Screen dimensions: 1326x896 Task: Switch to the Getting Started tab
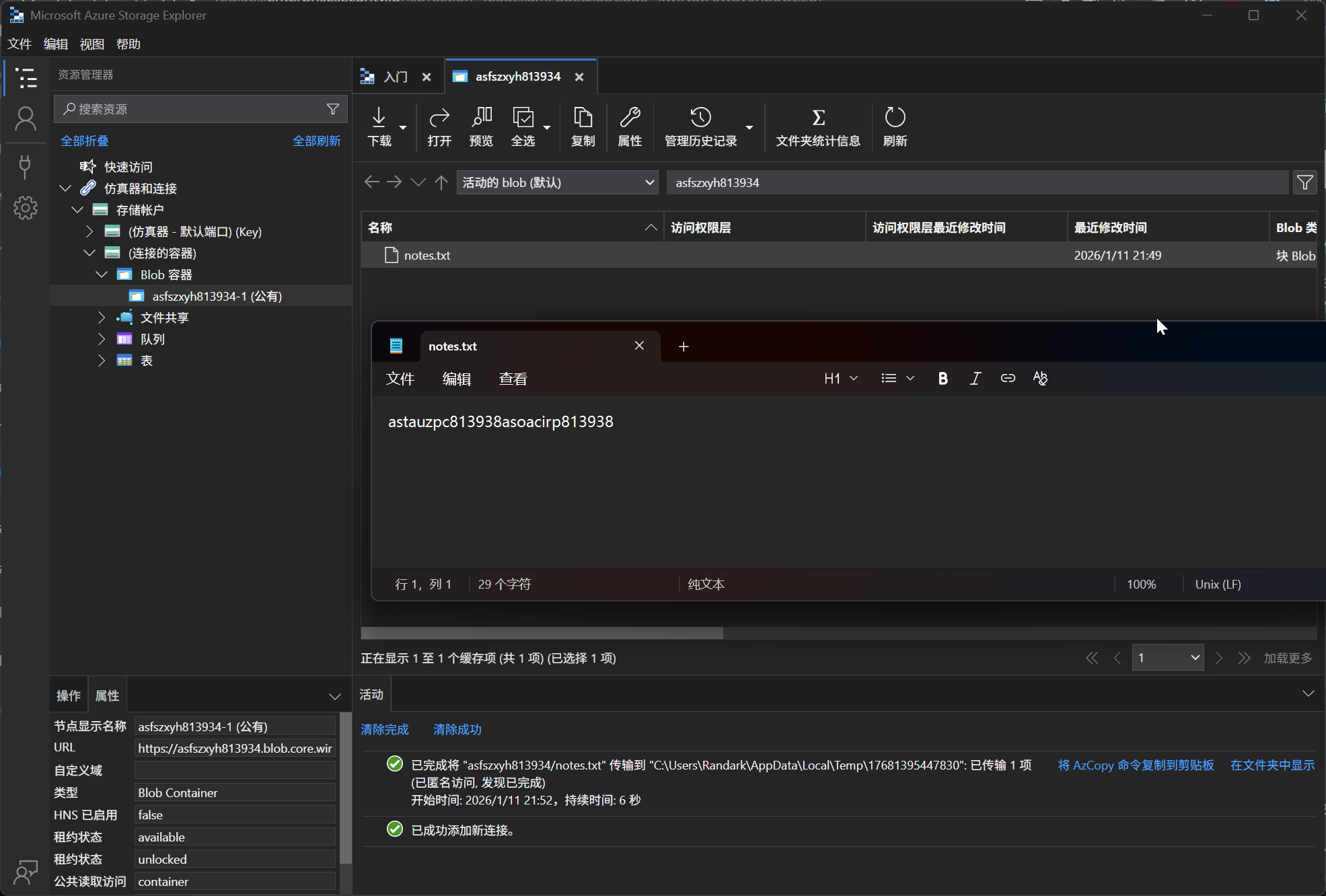click(x=395, y=77)
